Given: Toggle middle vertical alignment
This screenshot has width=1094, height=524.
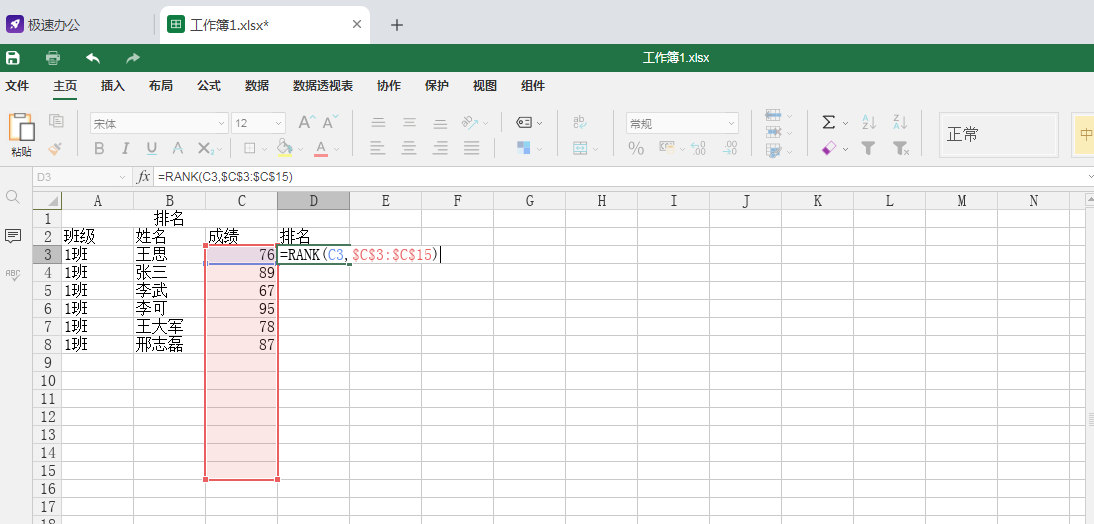Looking at the screenshot, I should coord(409,123).
